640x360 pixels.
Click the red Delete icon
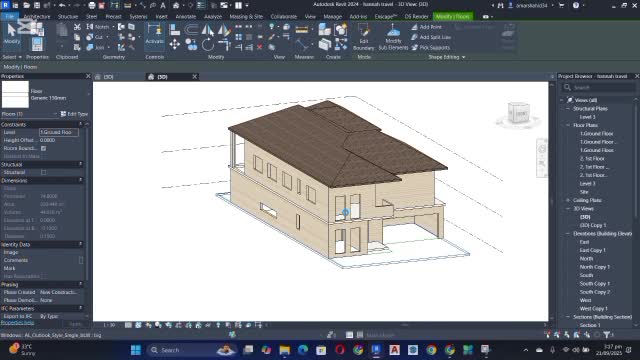click(x=260, y=47)
